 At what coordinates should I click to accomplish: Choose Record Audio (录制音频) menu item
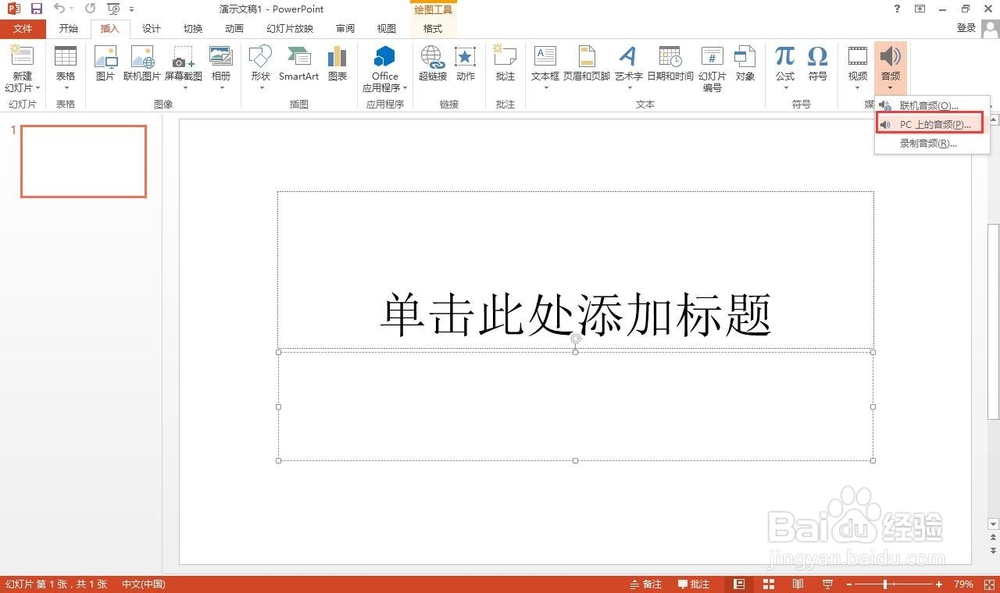click(x=932, y=143)
